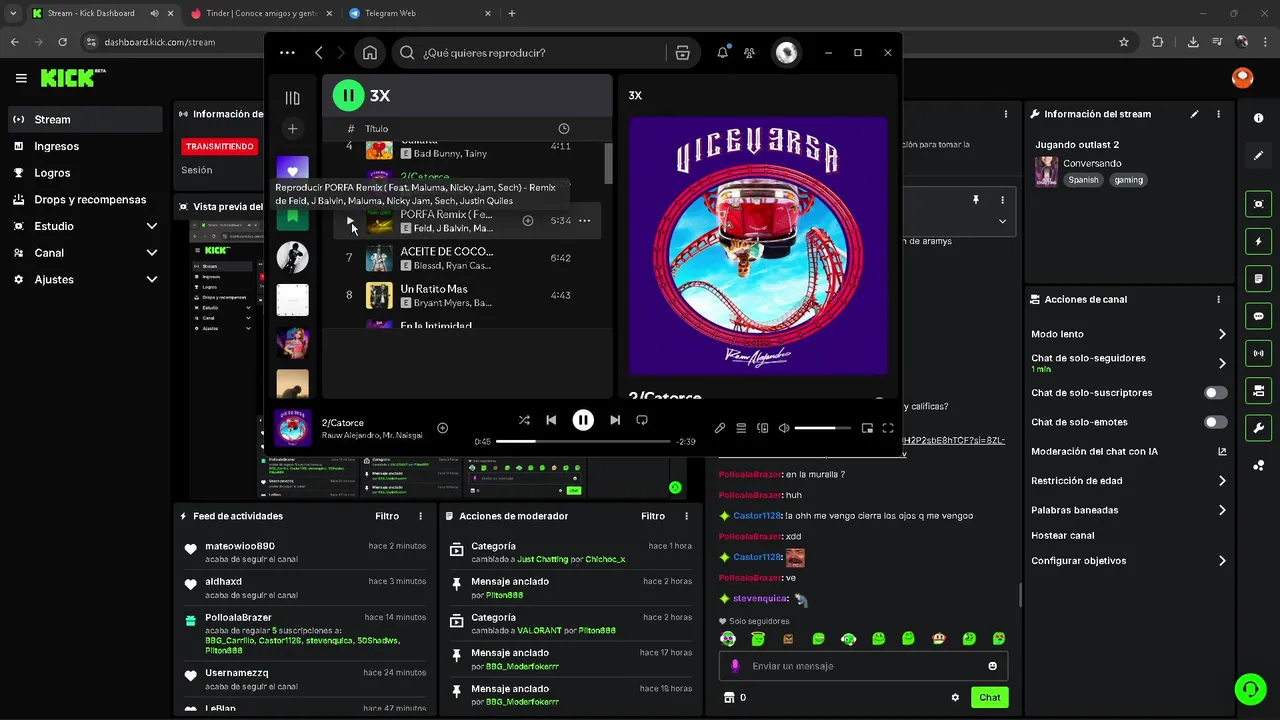Open chat settings gear icon
This screenshot has width=1280, height=720.
[955, 697]
